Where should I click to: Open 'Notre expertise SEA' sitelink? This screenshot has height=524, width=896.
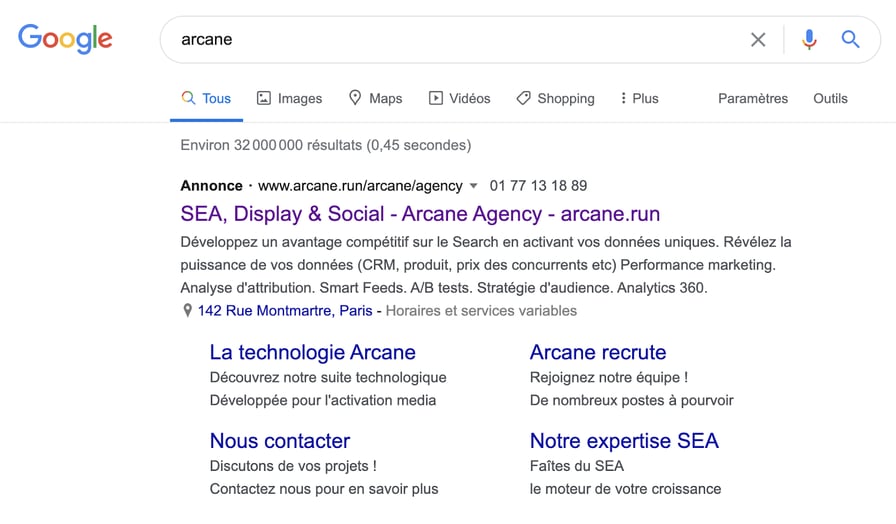(624, 441)
